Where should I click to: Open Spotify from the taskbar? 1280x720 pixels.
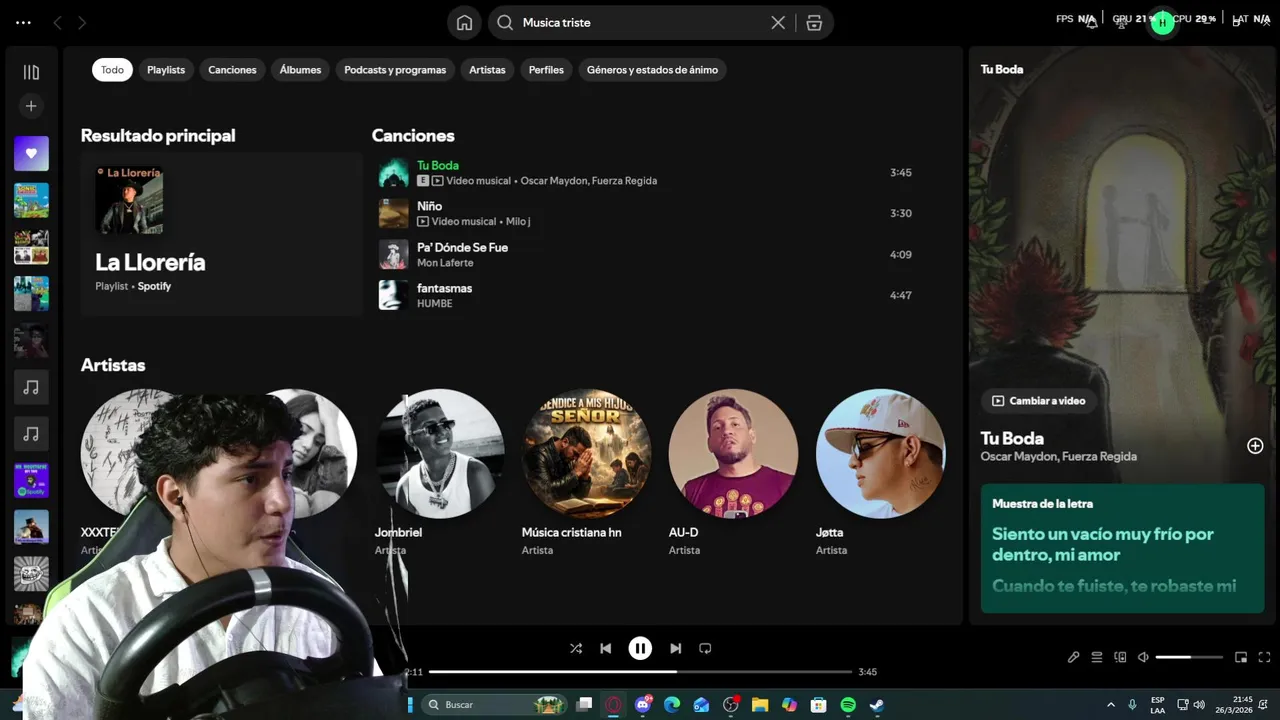[x=848, y=705]
